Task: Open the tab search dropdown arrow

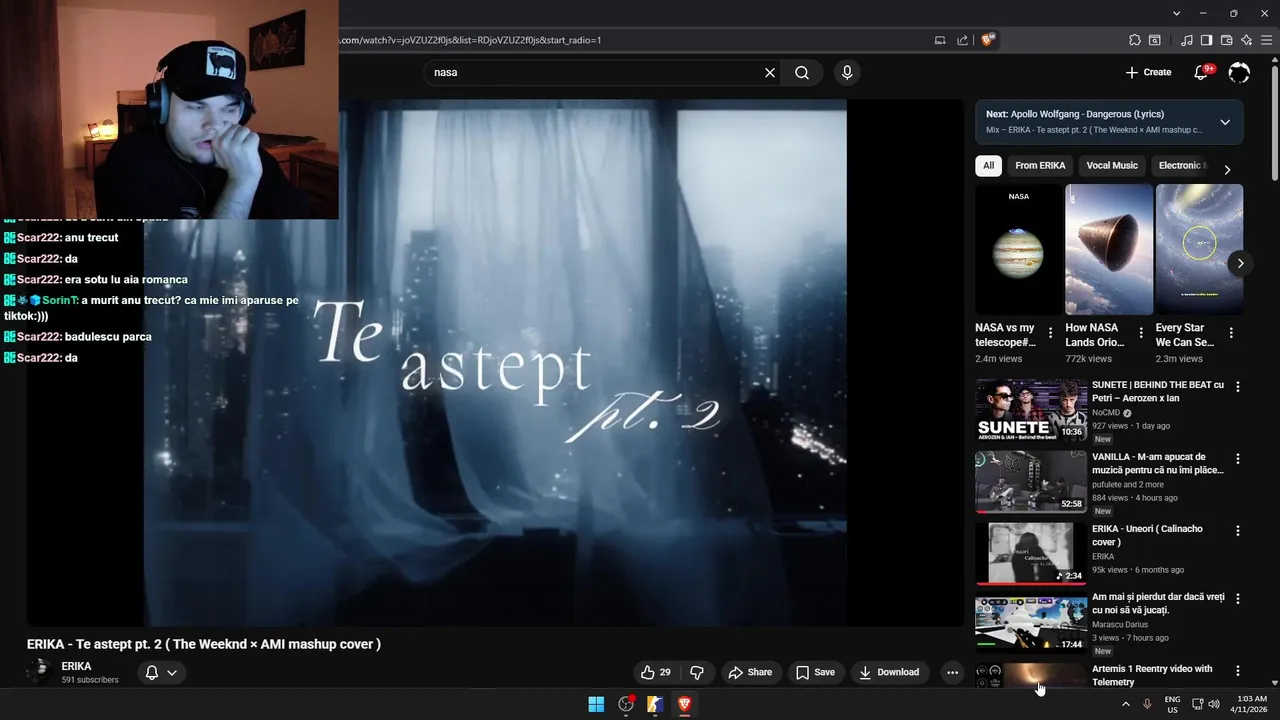Action: click(1177, 13)
